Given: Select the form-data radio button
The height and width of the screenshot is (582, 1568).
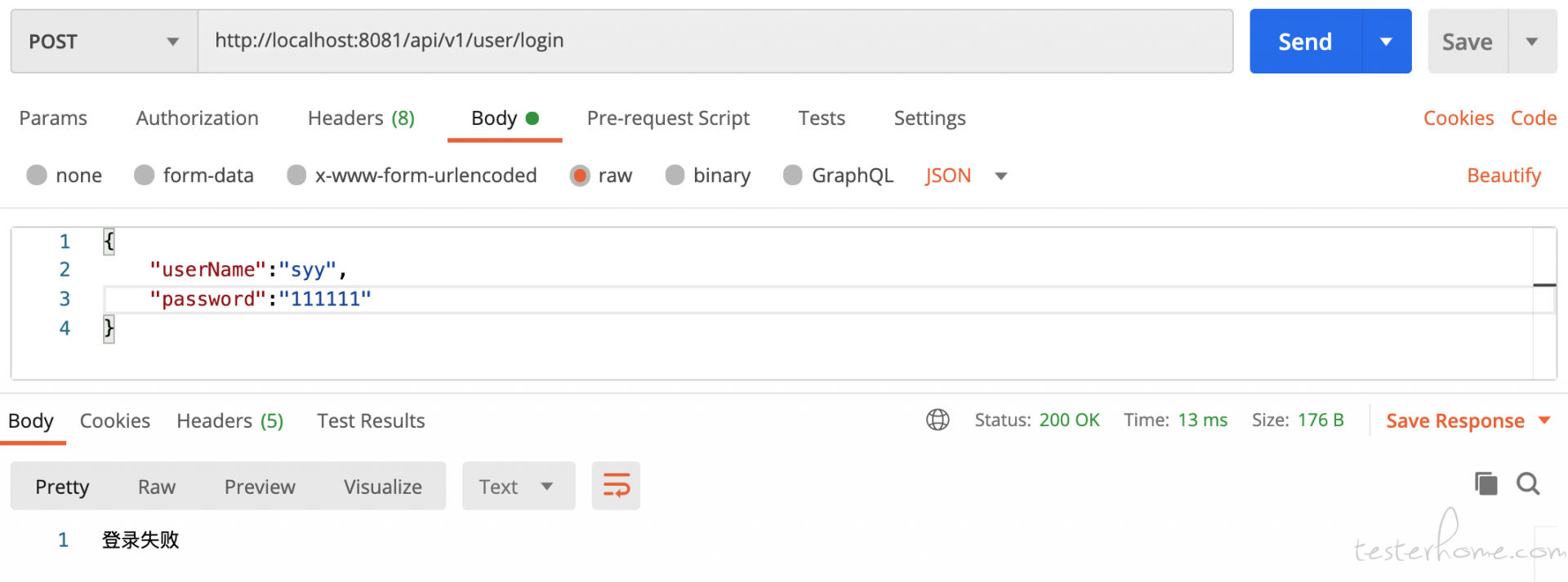Looking at the screenshot, I should 145,175.
